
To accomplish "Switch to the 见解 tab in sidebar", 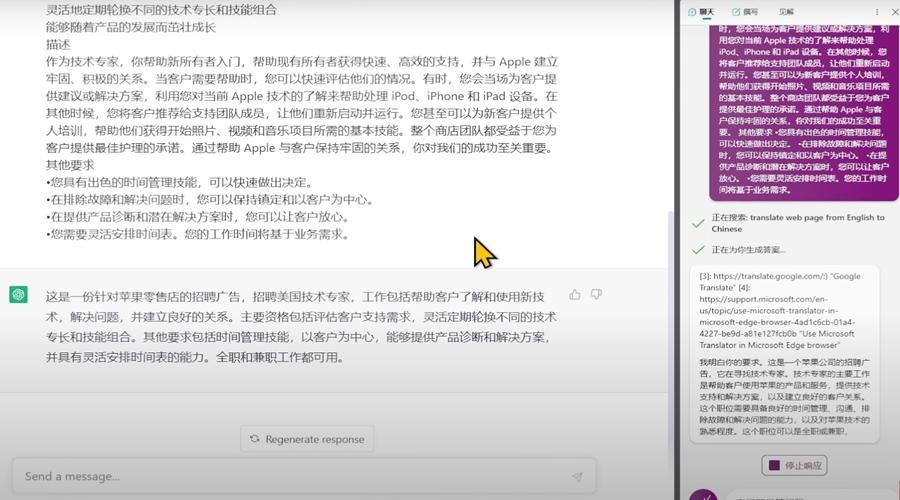I will 786,11.
